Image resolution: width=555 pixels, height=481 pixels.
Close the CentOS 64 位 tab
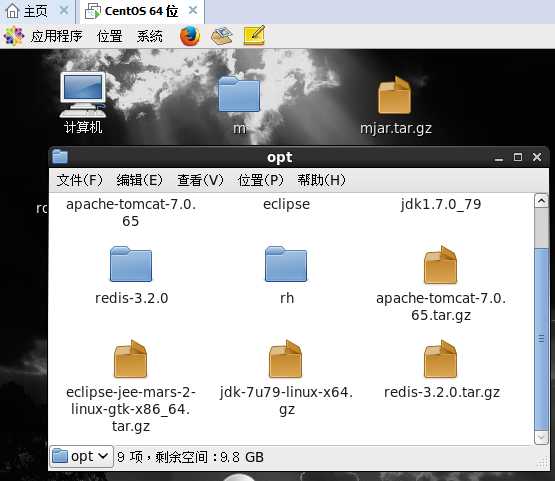click(x=193, y=11)
